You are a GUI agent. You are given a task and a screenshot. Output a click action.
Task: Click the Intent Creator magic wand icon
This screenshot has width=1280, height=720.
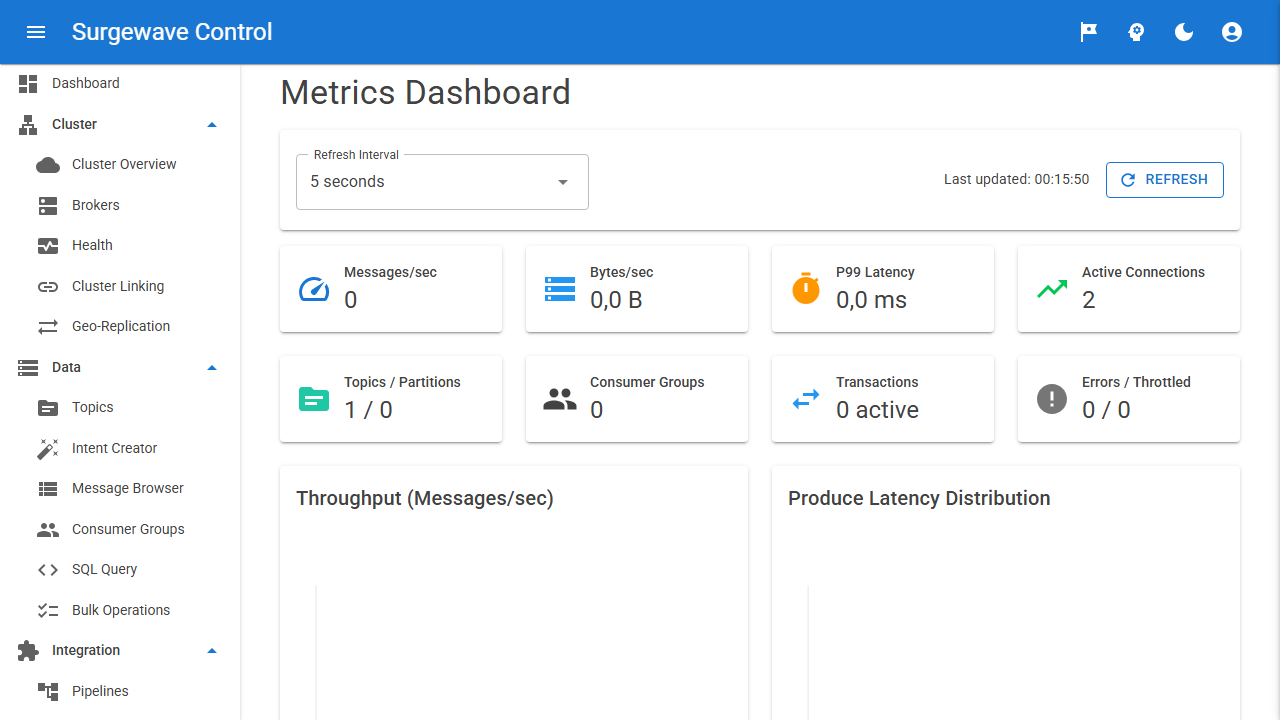click(x=48, y=449)
